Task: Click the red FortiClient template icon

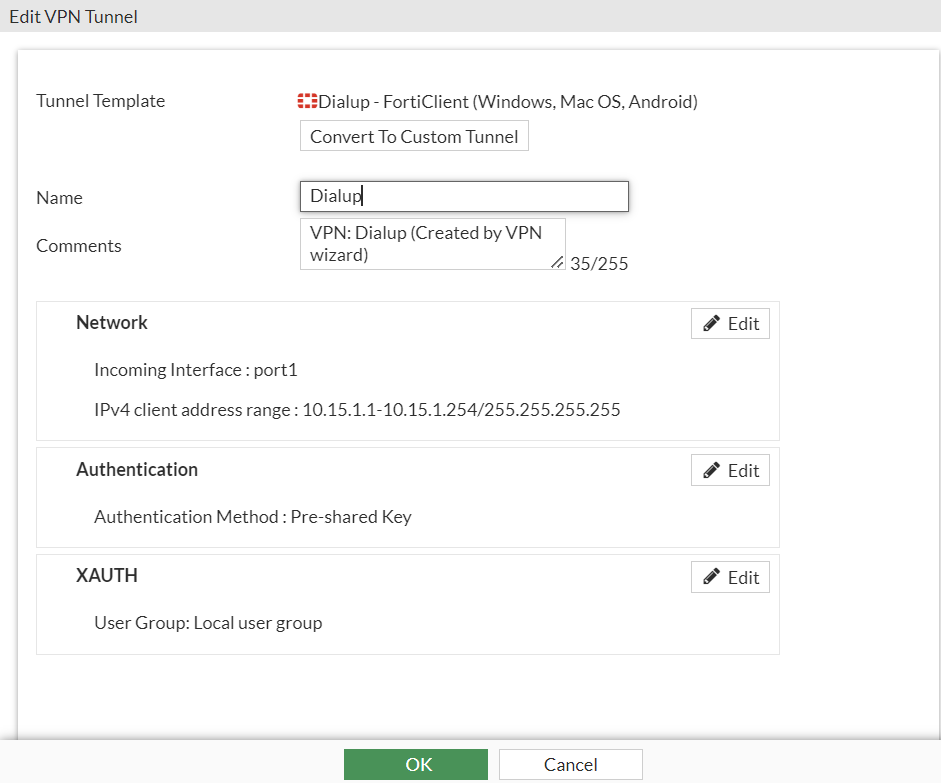Action: 308,101
